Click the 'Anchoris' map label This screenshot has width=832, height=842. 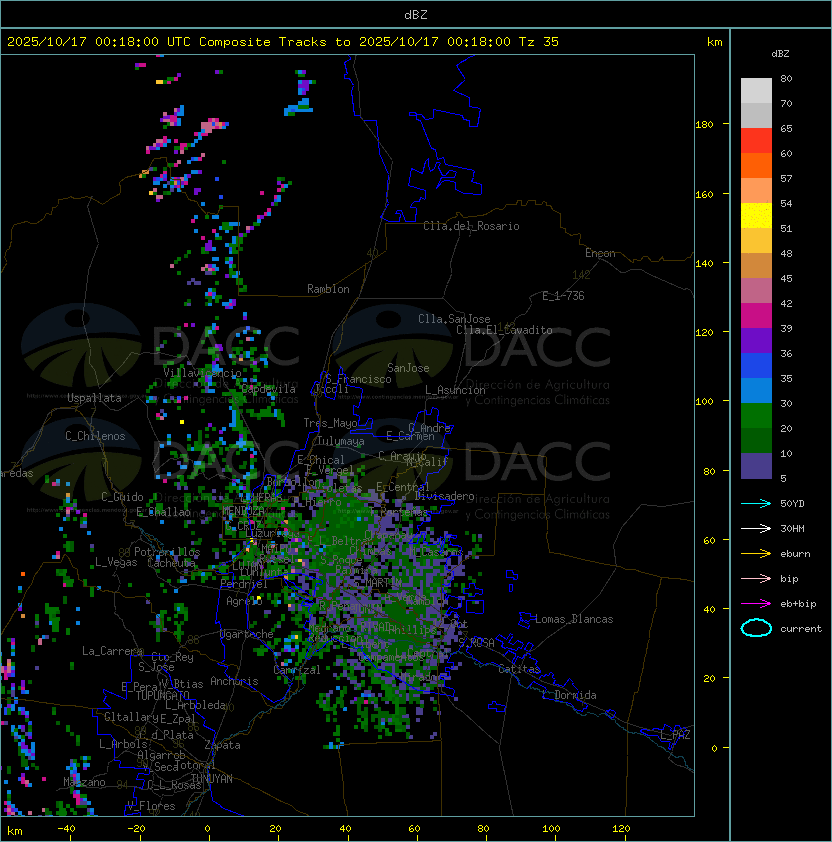pyautogui.click(x=234, y=681)
